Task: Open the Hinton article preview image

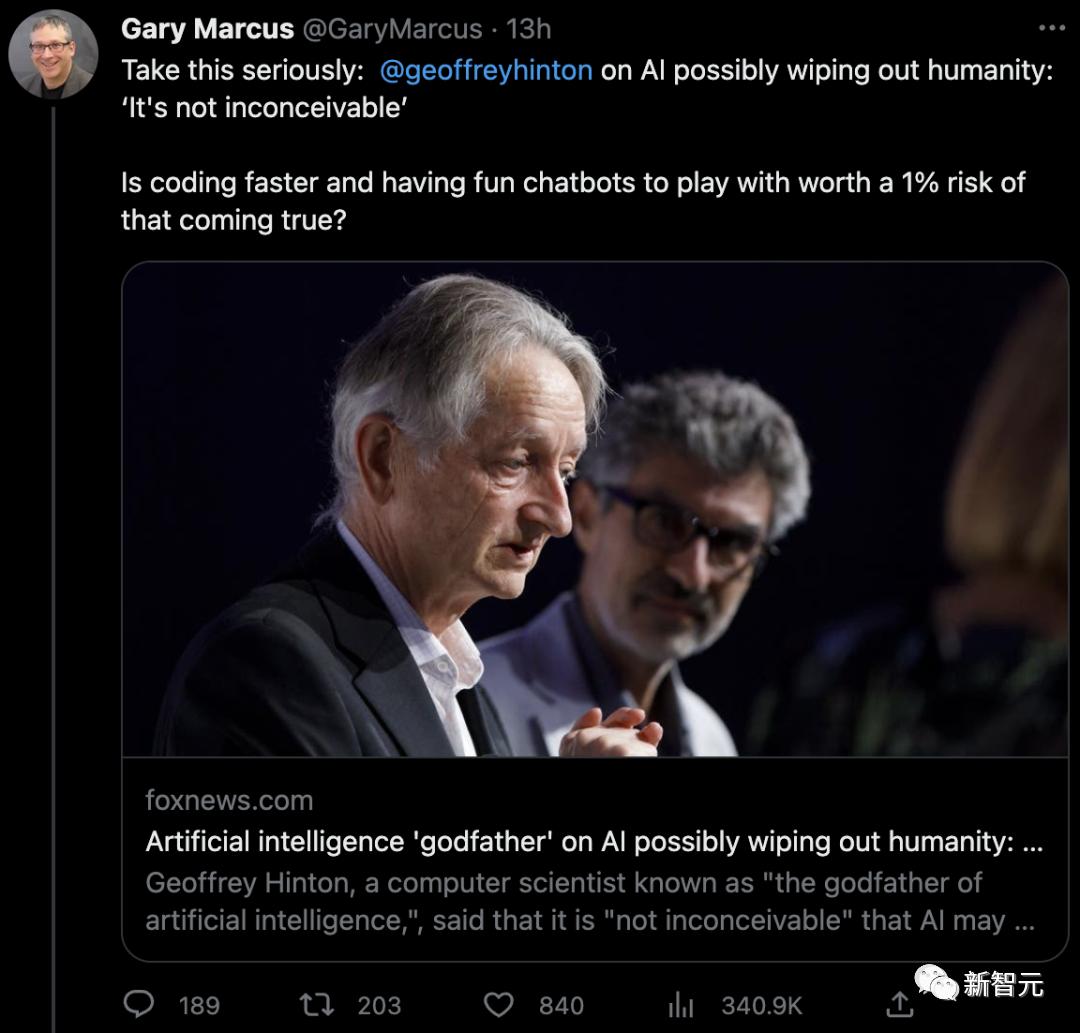Action: (595, 510)
